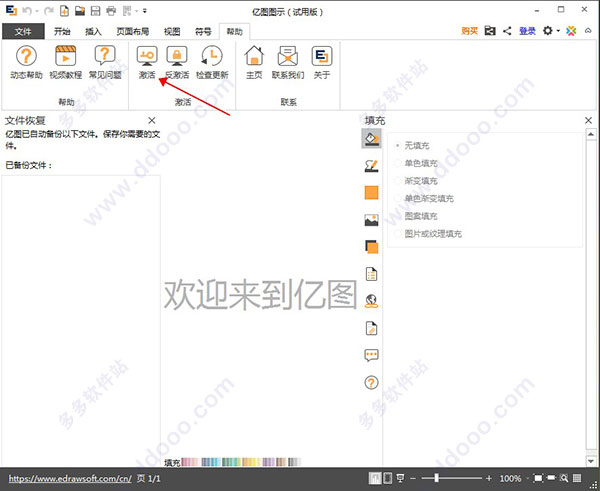Viewport: 600px width, 491px height.
Task: Click the open folder icon
Action: click(80, 11)
